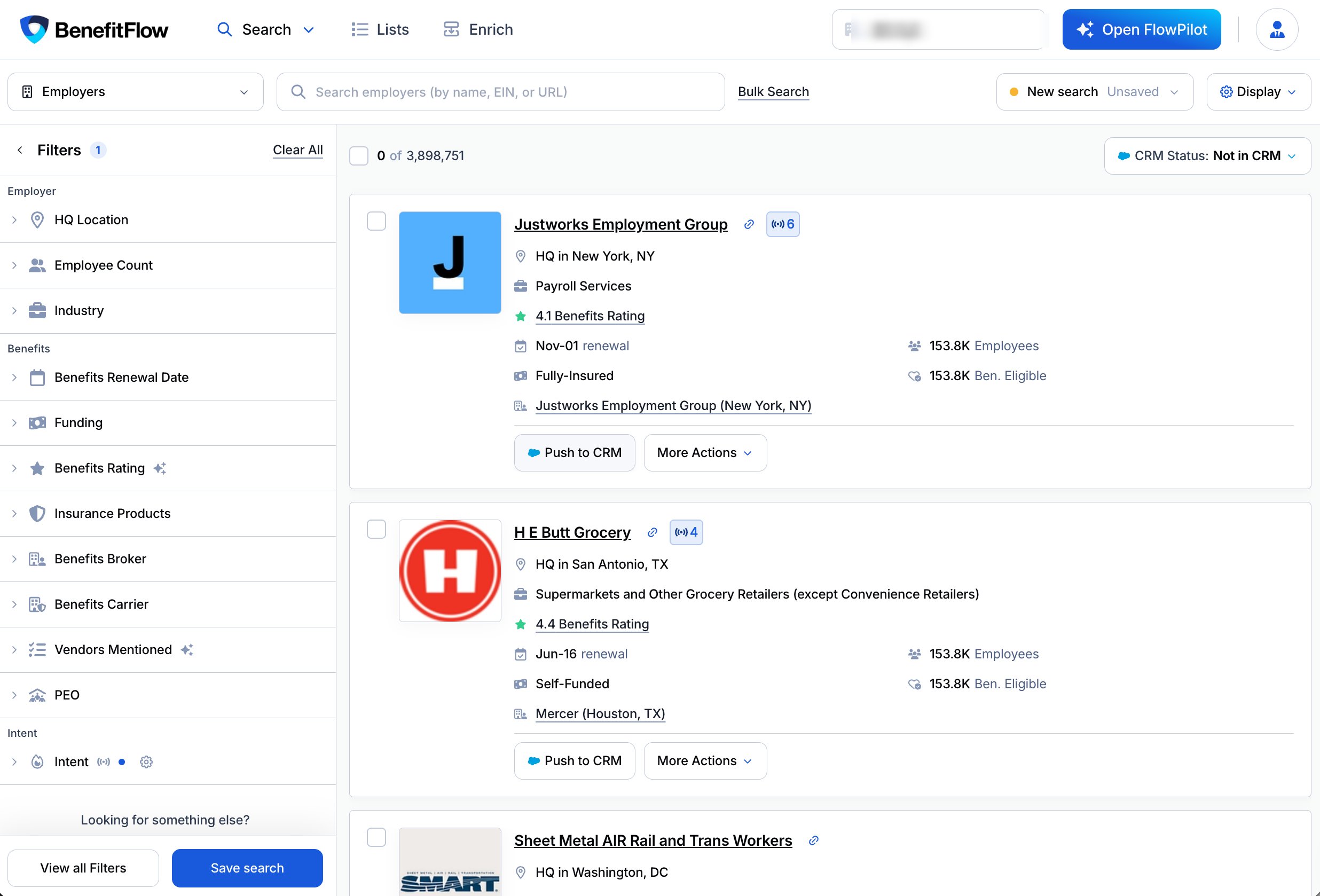Click the intent signal badge showing 6

(x=783, y=224)
